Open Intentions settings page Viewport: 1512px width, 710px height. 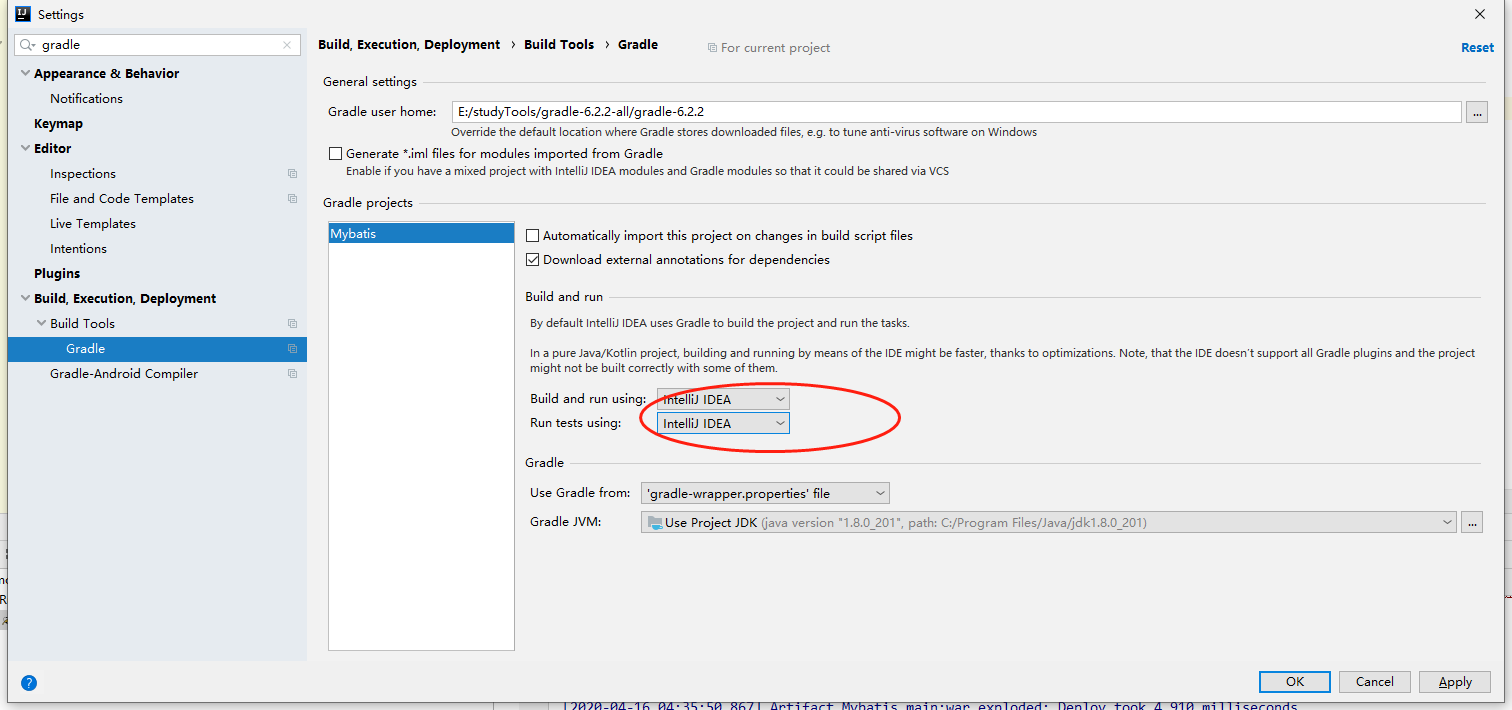[x=78, y=249]
